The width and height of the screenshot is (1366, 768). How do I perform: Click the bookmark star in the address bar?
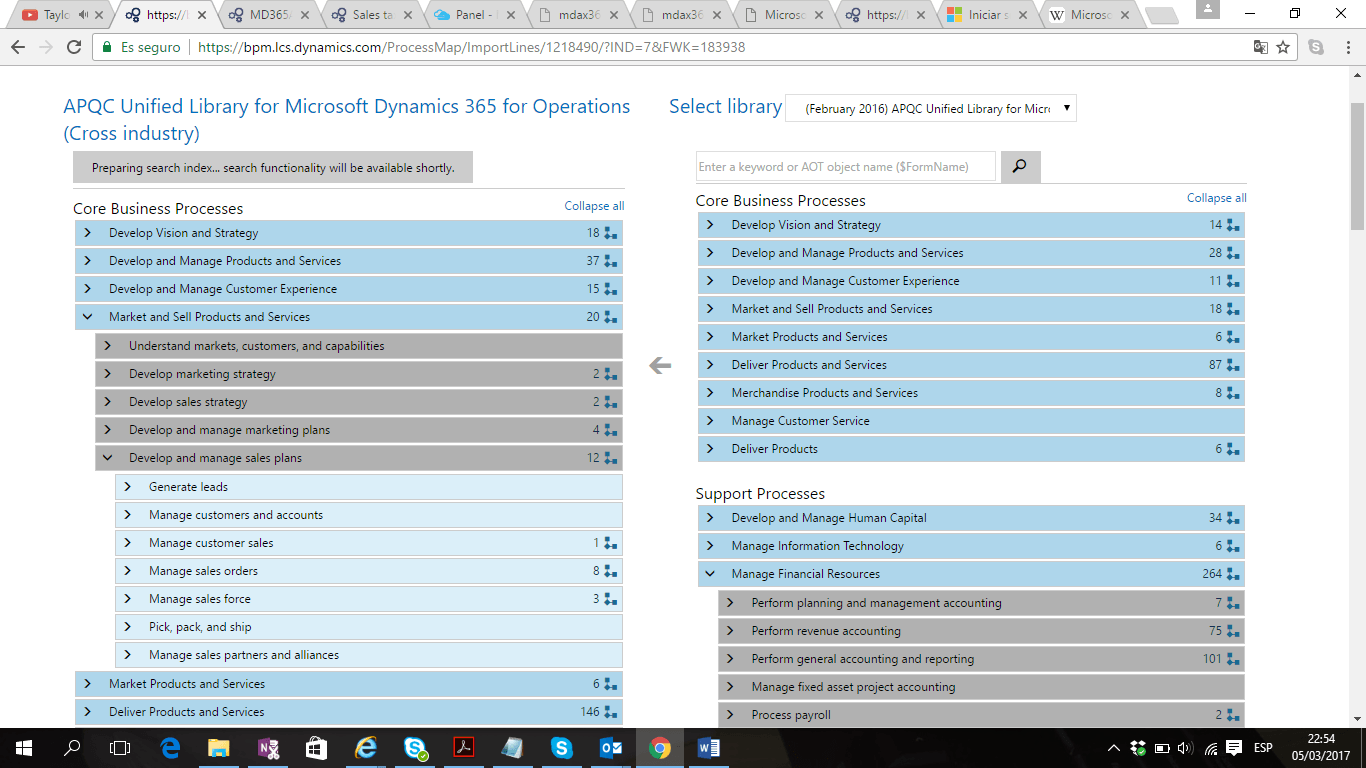[x=1283, y=46]
